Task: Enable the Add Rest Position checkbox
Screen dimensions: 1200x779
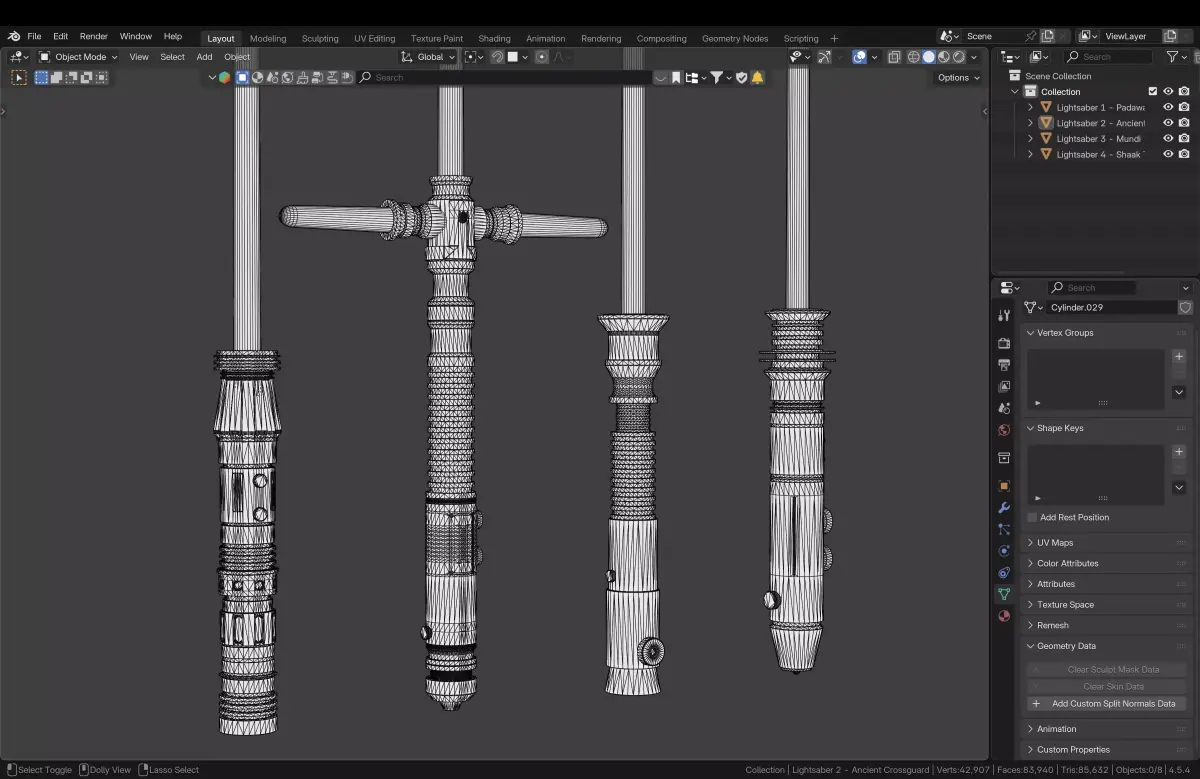Action: pyautogui.click(x=1033, y=517)
